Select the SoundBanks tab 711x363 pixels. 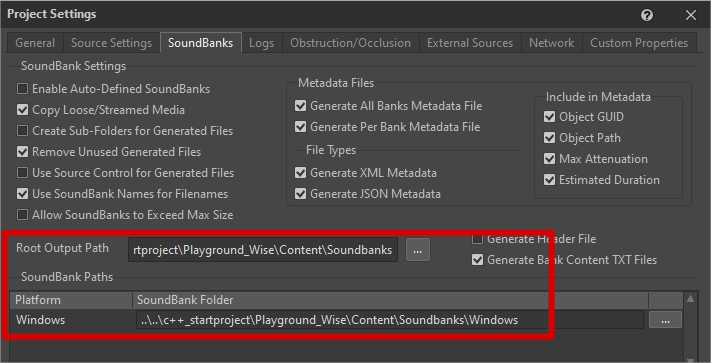(x=200, y=43)
